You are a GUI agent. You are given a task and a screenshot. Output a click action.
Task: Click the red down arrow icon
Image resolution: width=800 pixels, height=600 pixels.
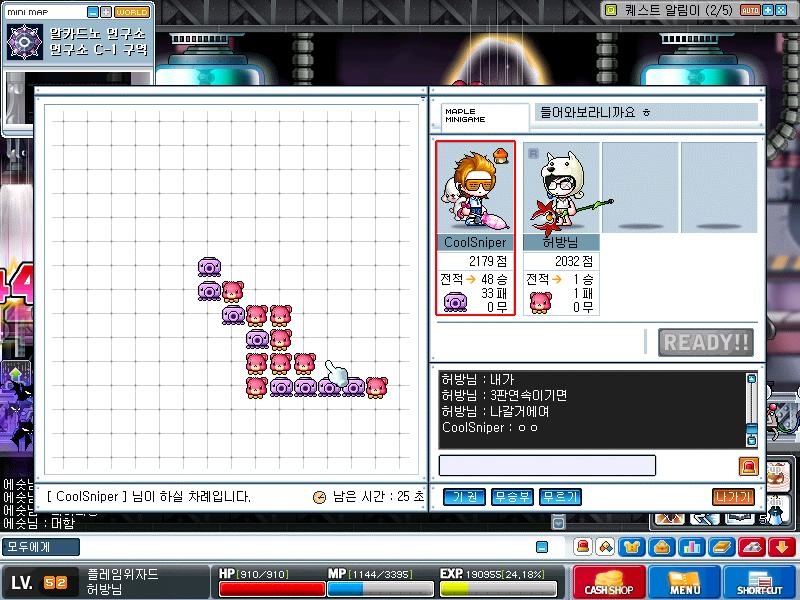point(782,547)
